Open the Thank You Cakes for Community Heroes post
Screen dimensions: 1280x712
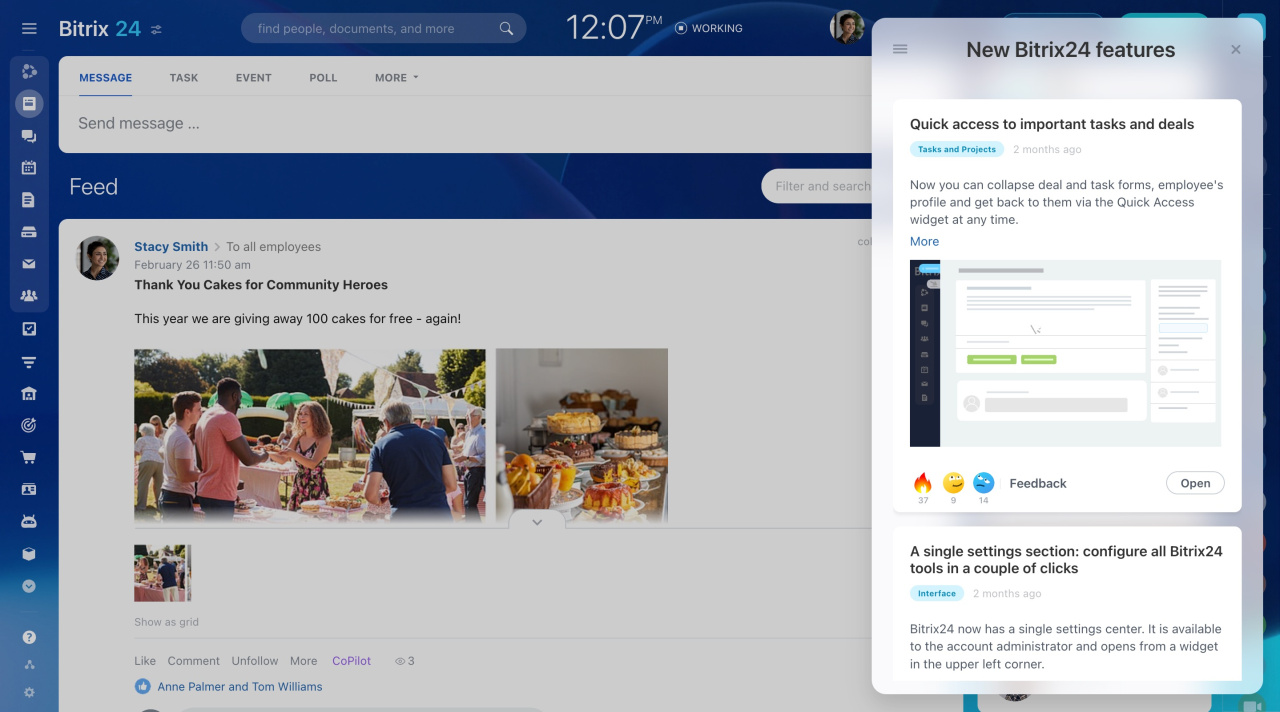(x=261, y=285)
